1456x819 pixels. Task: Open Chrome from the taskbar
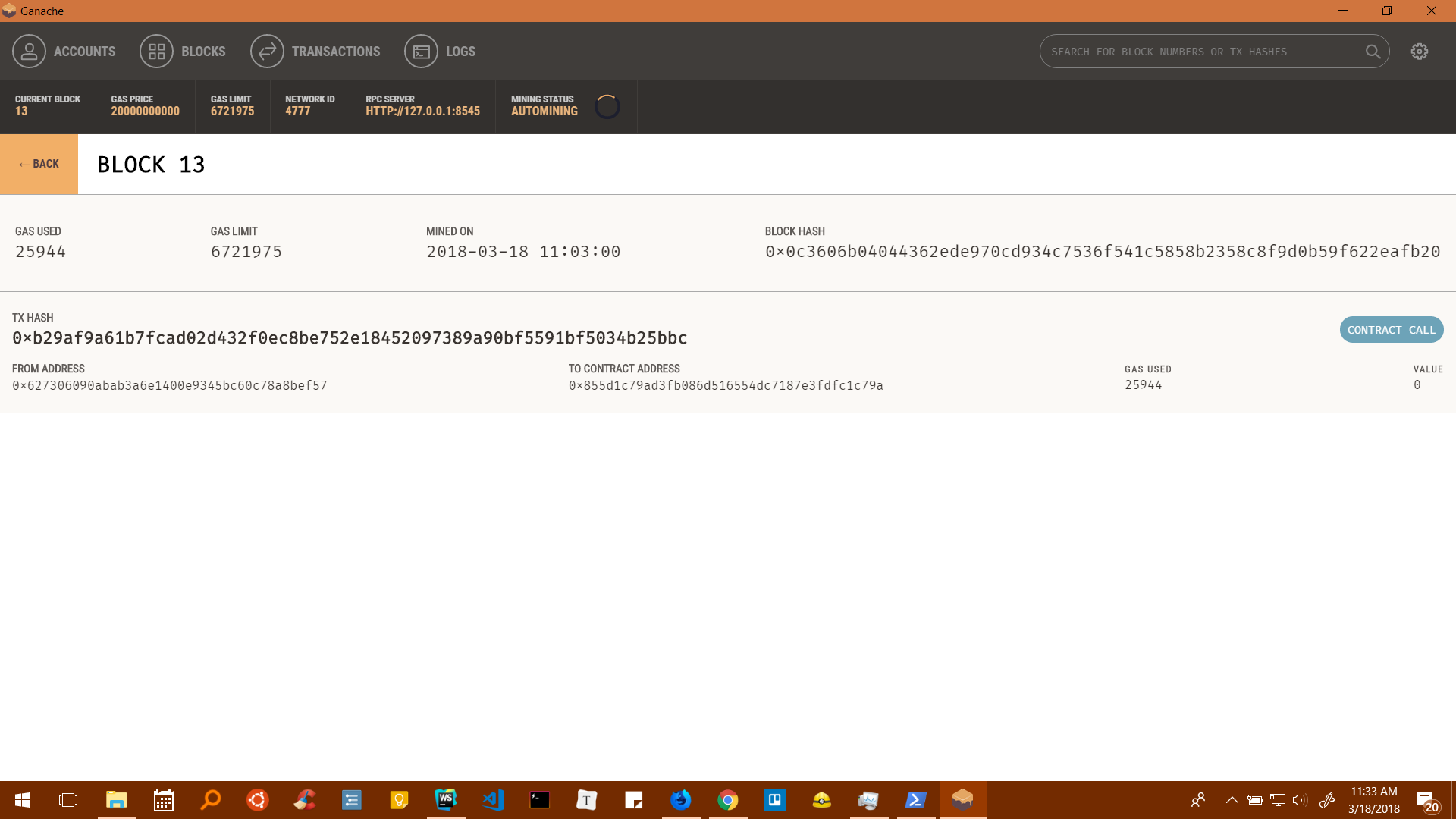point(728,800)
